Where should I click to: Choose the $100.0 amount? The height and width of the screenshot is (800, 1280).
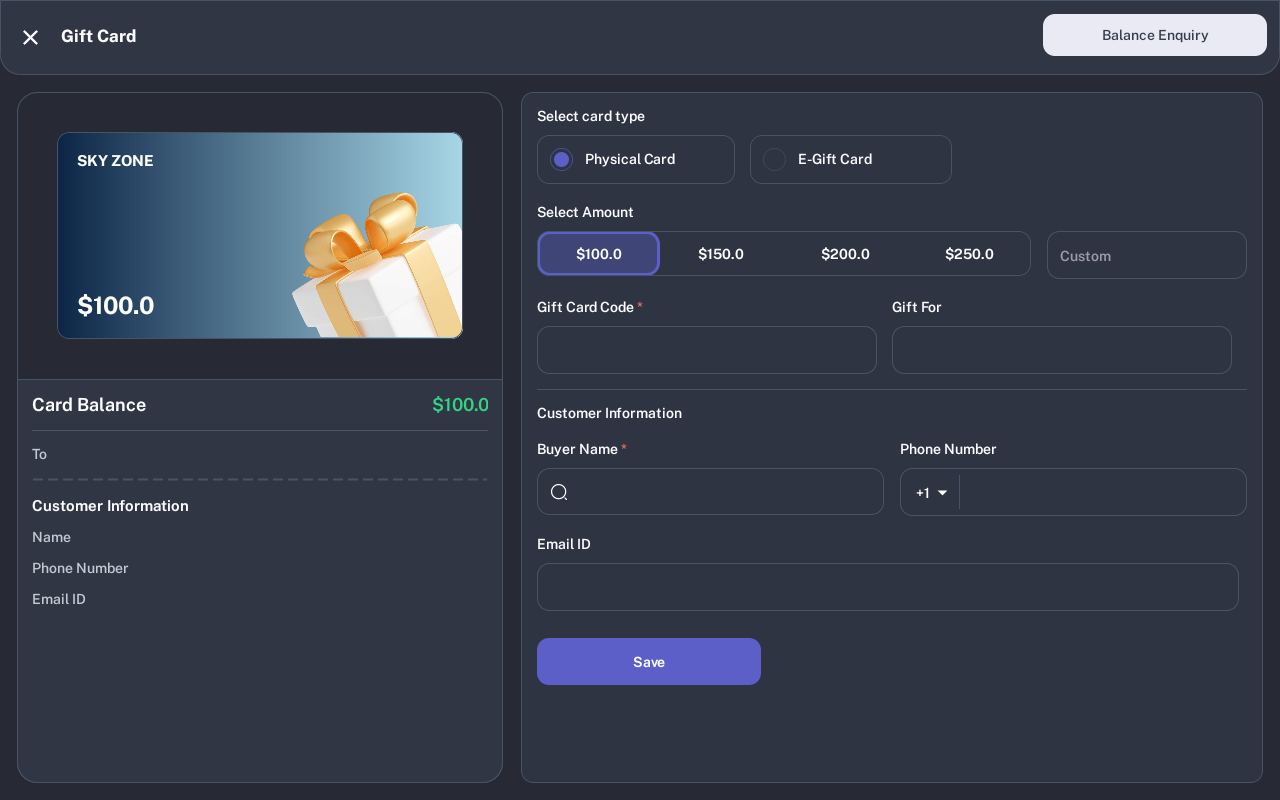point(599,254)
